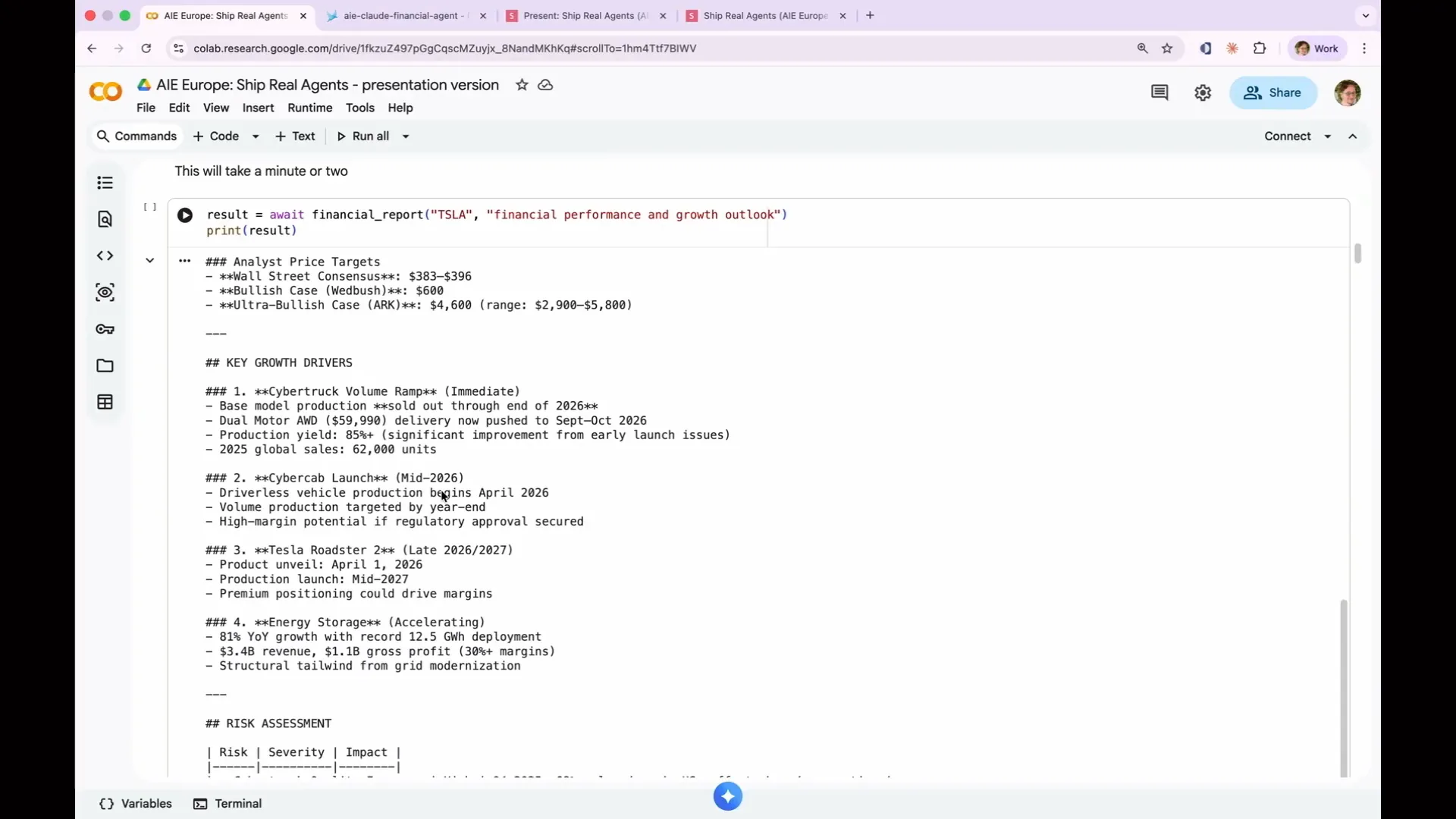This screenshot has width=1456, height=819.
Task: Open the code snippets sidebar
Action: (105, 256)
